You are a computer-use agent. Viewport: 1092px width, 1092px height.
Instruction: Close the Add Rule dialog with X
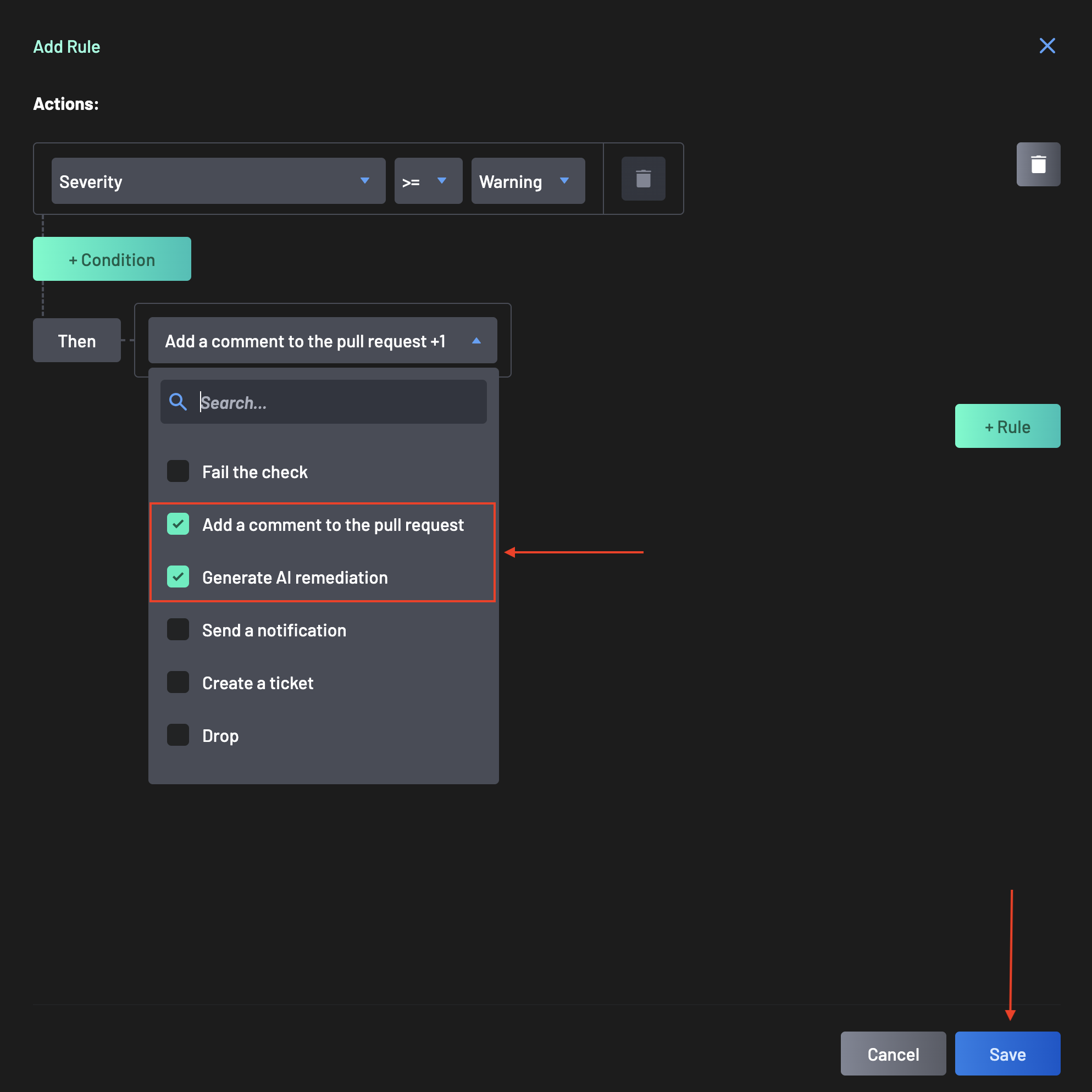[x=1047, y=46]
